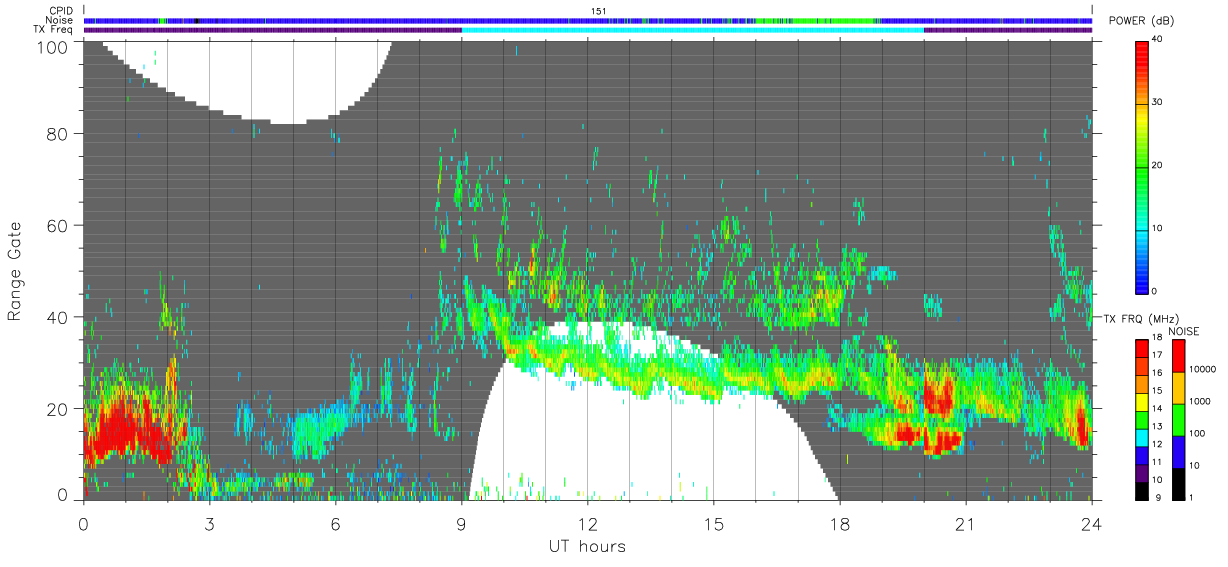The width and height of the screenshot is (1228, 567).
Task: Click the '17' label on TX FRQ scale
Action: pos(1158,355)
